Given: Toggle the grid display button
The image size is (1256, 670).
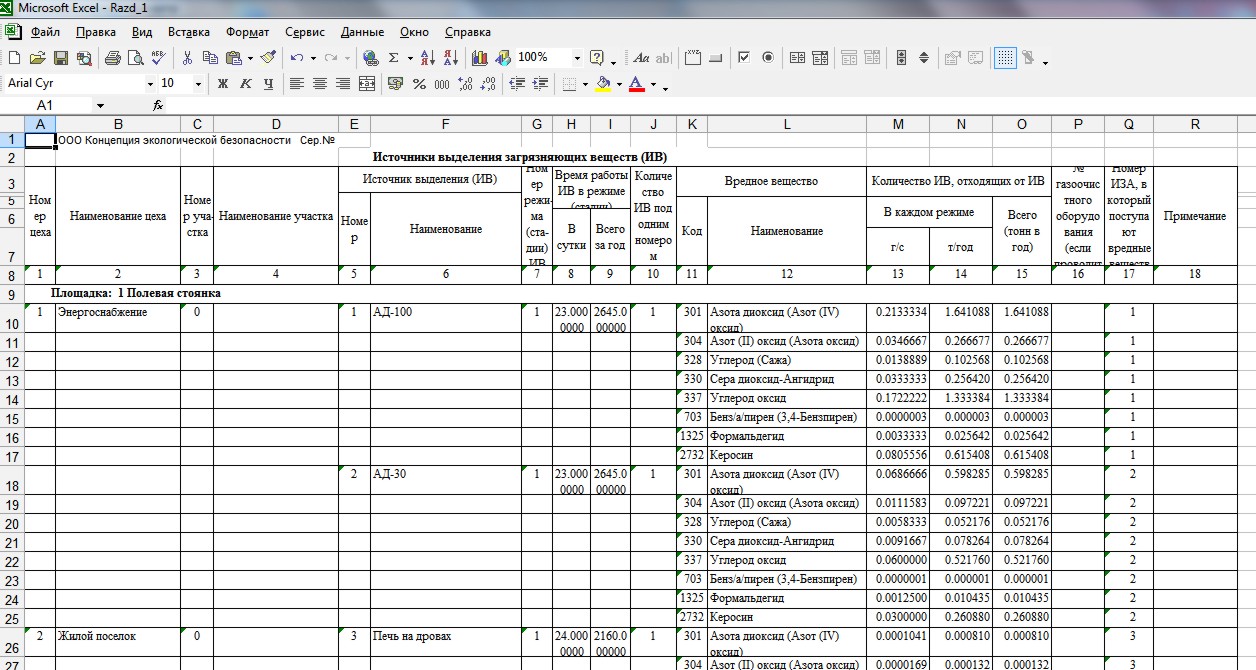Looking at the screenshot, I should [1005, 58].
